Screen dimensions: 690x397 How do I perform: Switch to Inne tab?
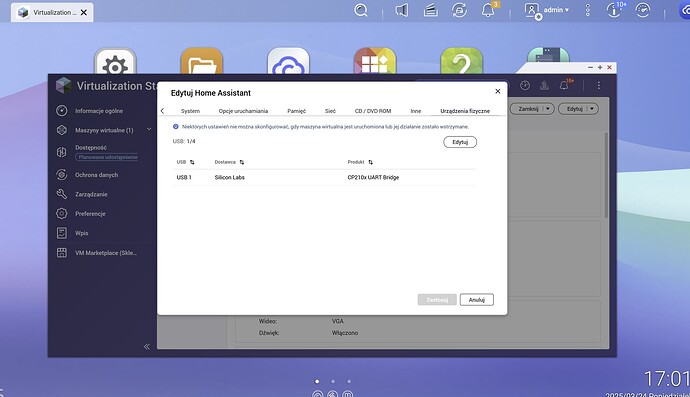coord(415,111)
